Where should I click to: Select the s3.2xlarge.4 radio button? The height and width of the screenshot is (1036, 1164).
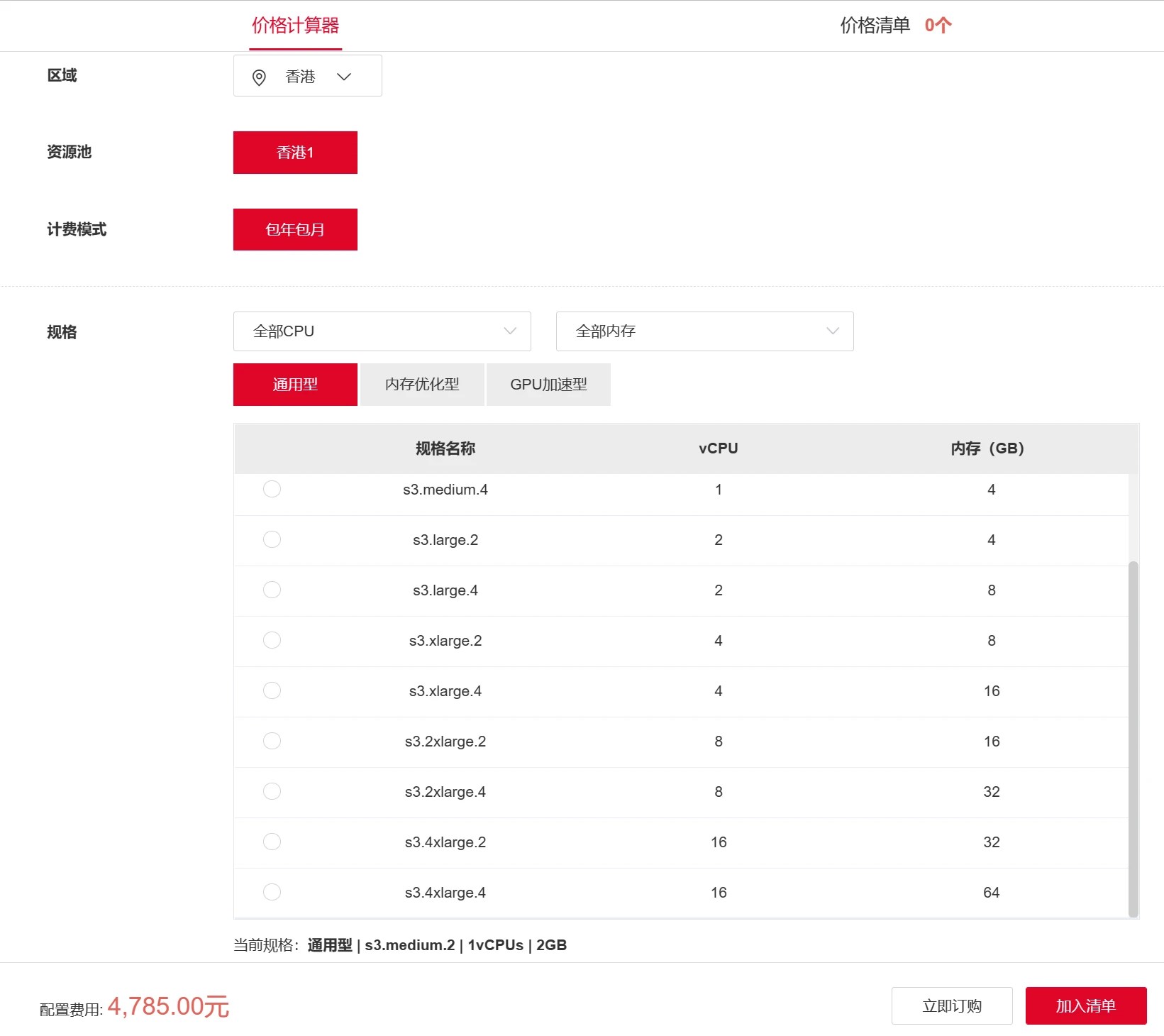(272, 791)
